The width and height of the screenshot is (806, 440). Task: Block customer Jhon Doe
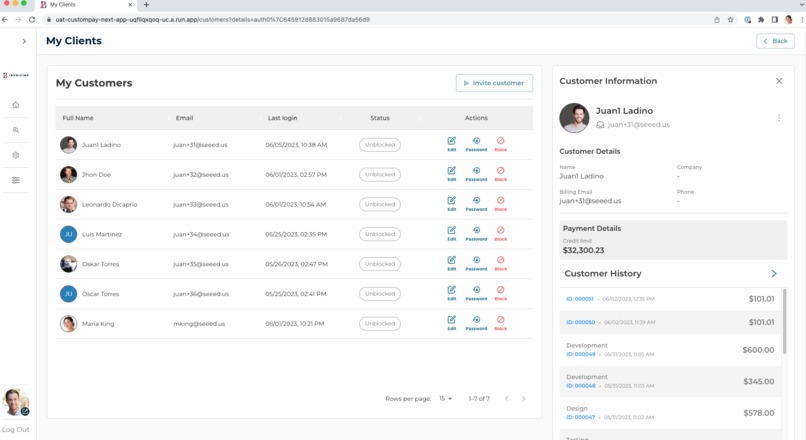(501, 174)
